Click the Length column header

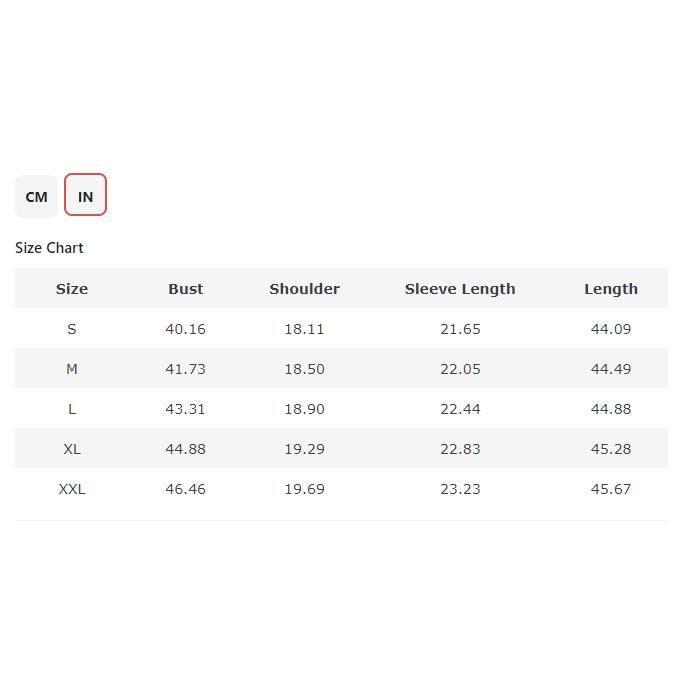click(611, 289)
